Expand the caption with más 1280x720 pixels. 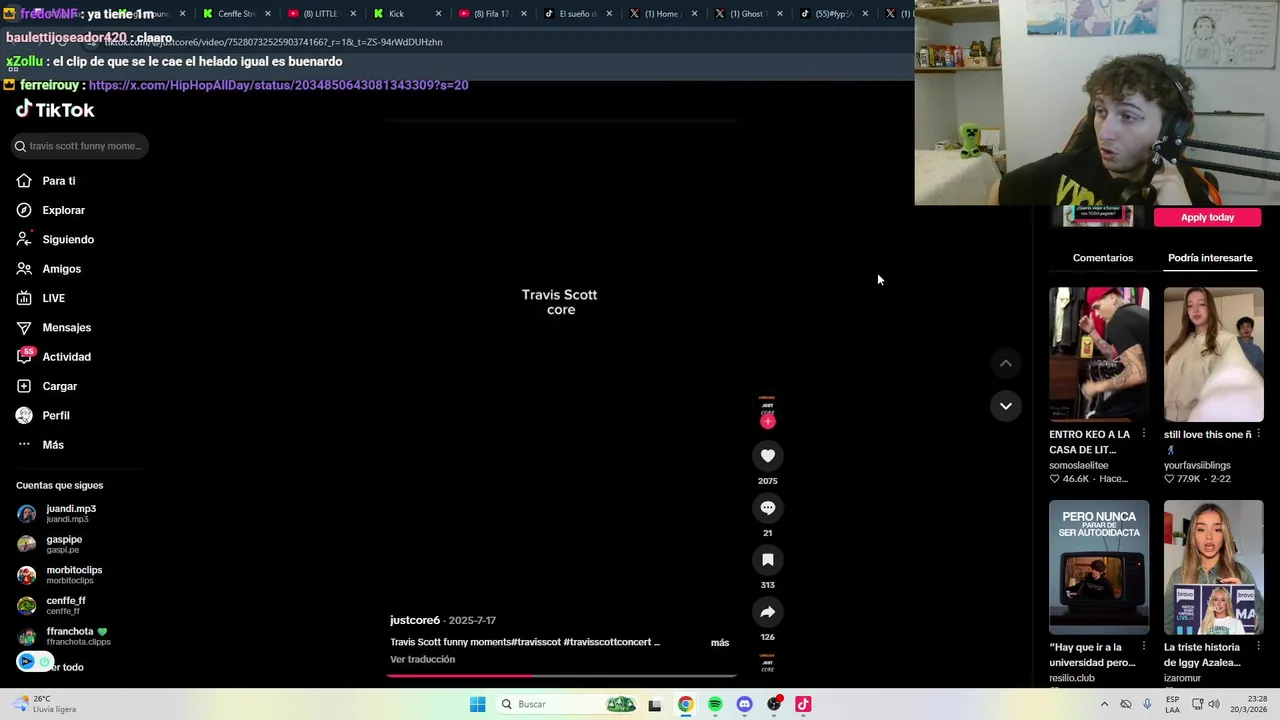(x=720, y=643)
